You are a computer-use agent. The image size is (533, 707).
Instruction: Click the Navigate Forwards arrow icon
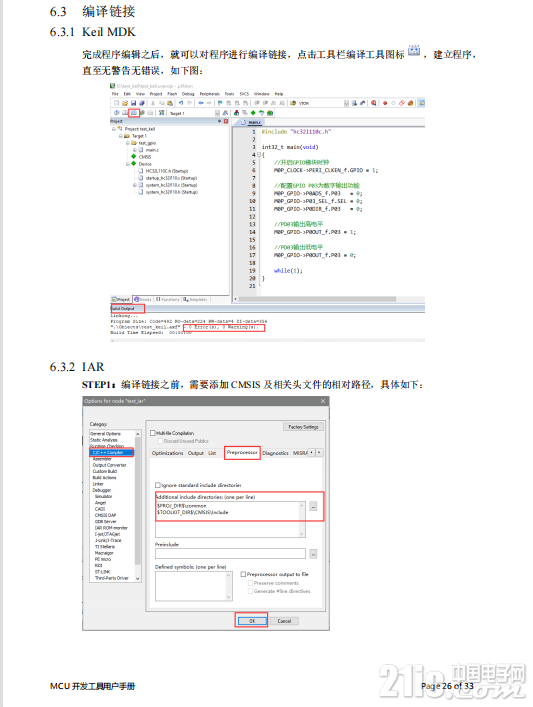click(209, 103)
